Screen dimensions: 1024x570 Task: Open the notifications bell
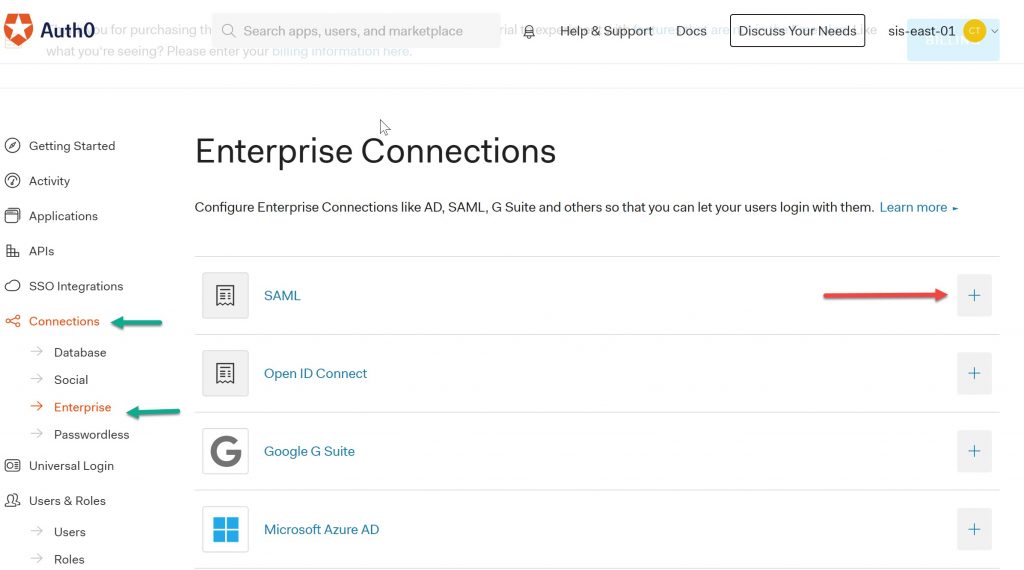pyautogui.click(x=529, y=31)
